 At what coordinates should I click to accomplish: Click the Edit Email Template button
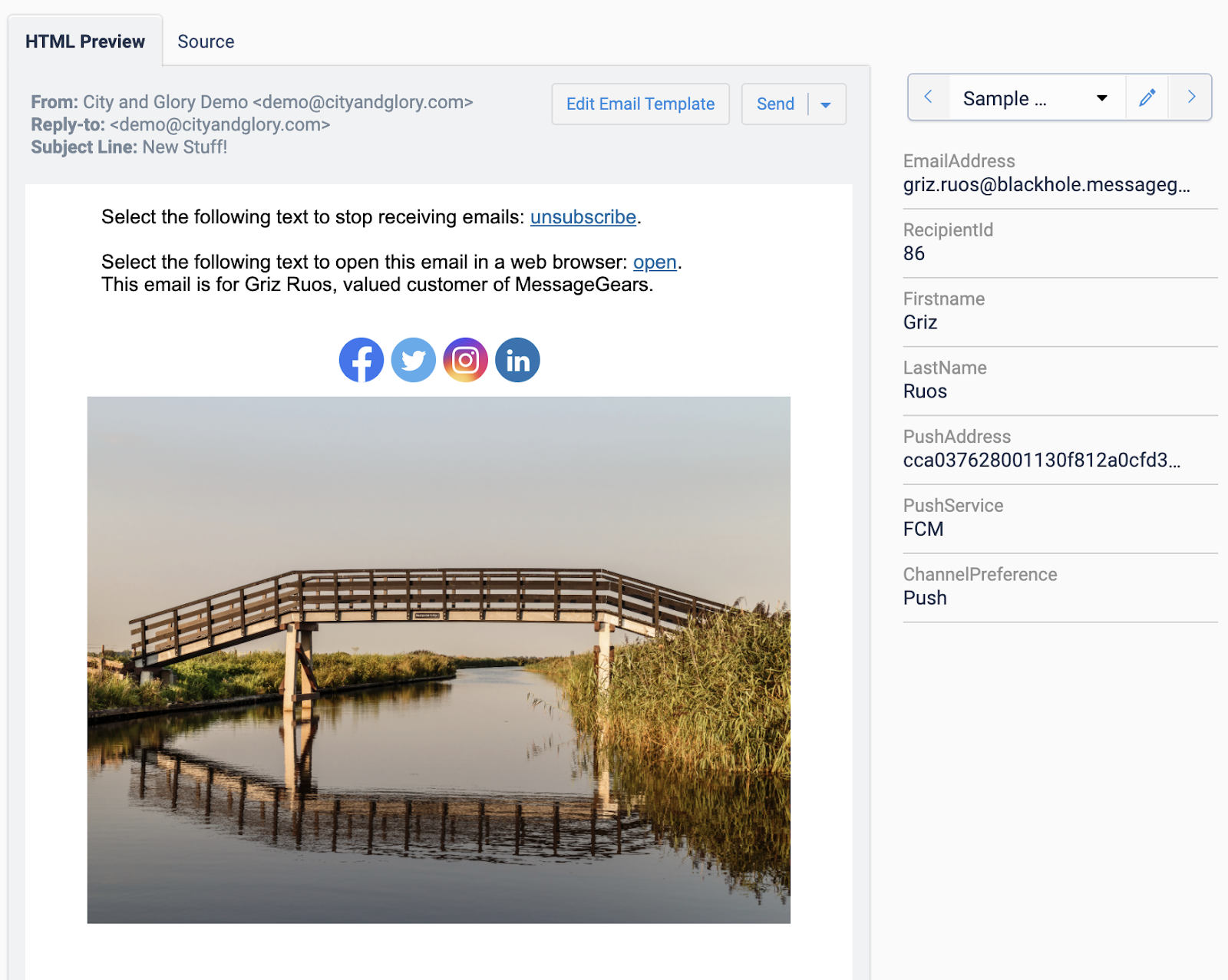640,104
